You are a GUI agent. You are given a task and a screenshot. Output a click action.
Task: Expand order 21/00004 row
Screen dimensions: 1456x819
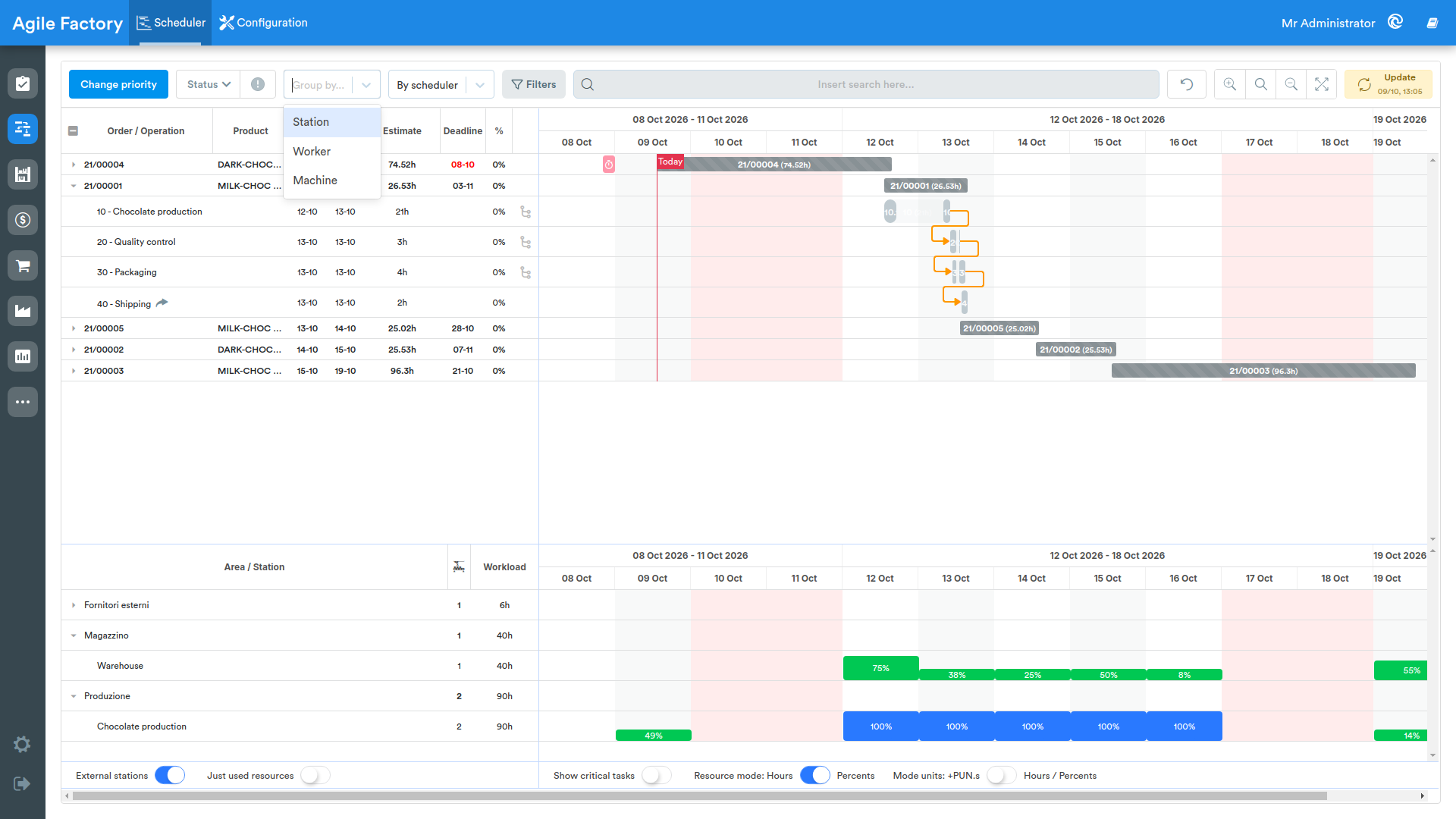(x=74, y=165)
